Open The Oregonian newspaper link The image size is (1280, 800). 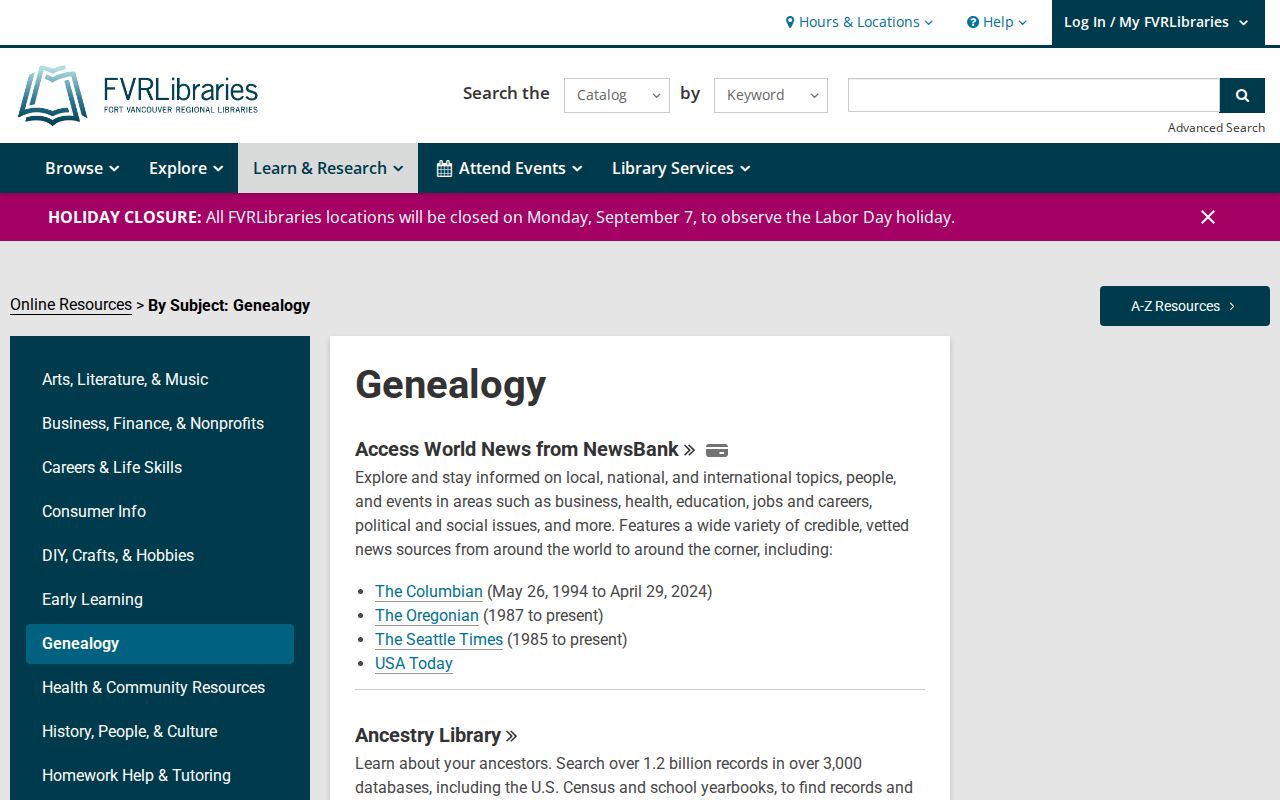427,615
